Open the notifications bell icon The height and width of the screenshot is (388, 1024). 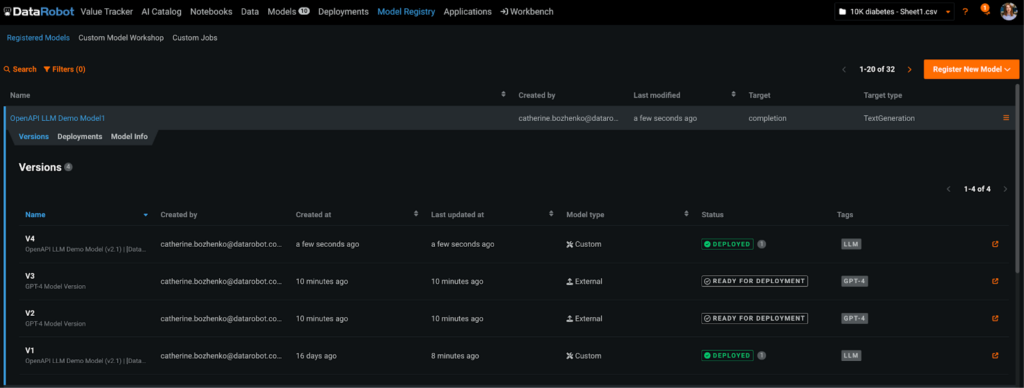tap(985, 10)
